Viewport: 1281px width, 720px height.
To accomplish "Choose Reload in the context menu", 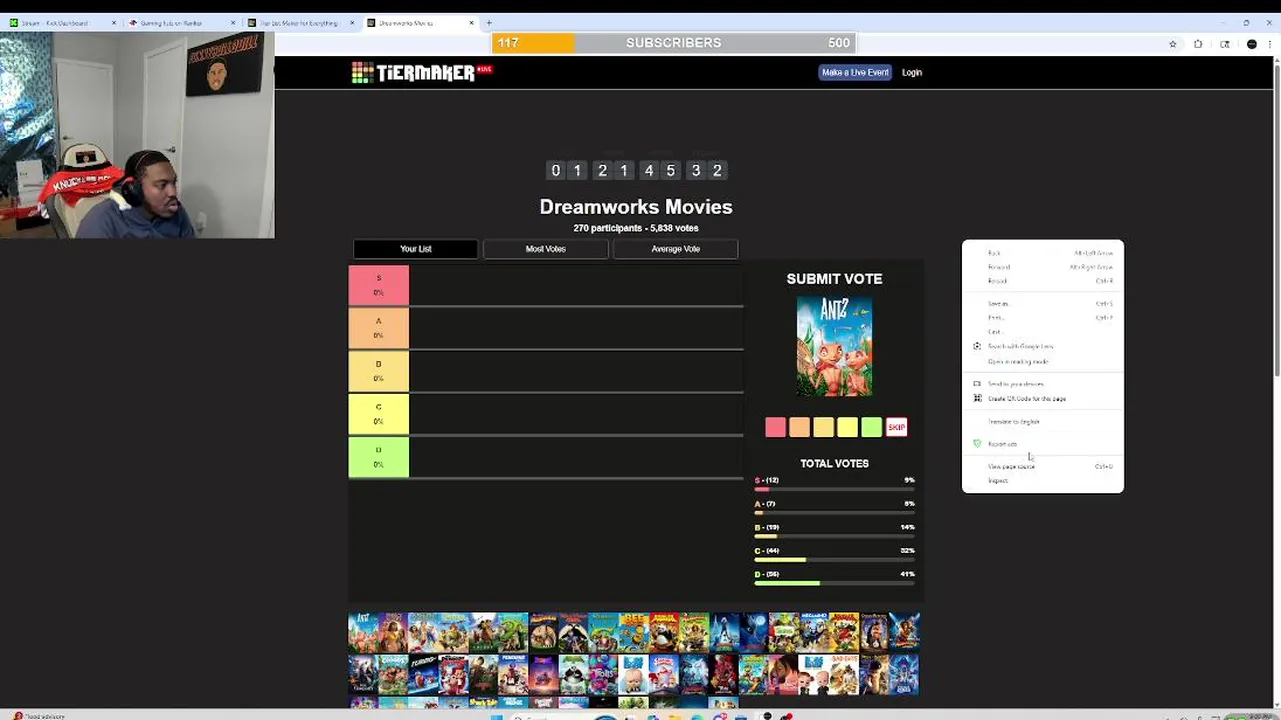I will click(x=1043, y=281).
